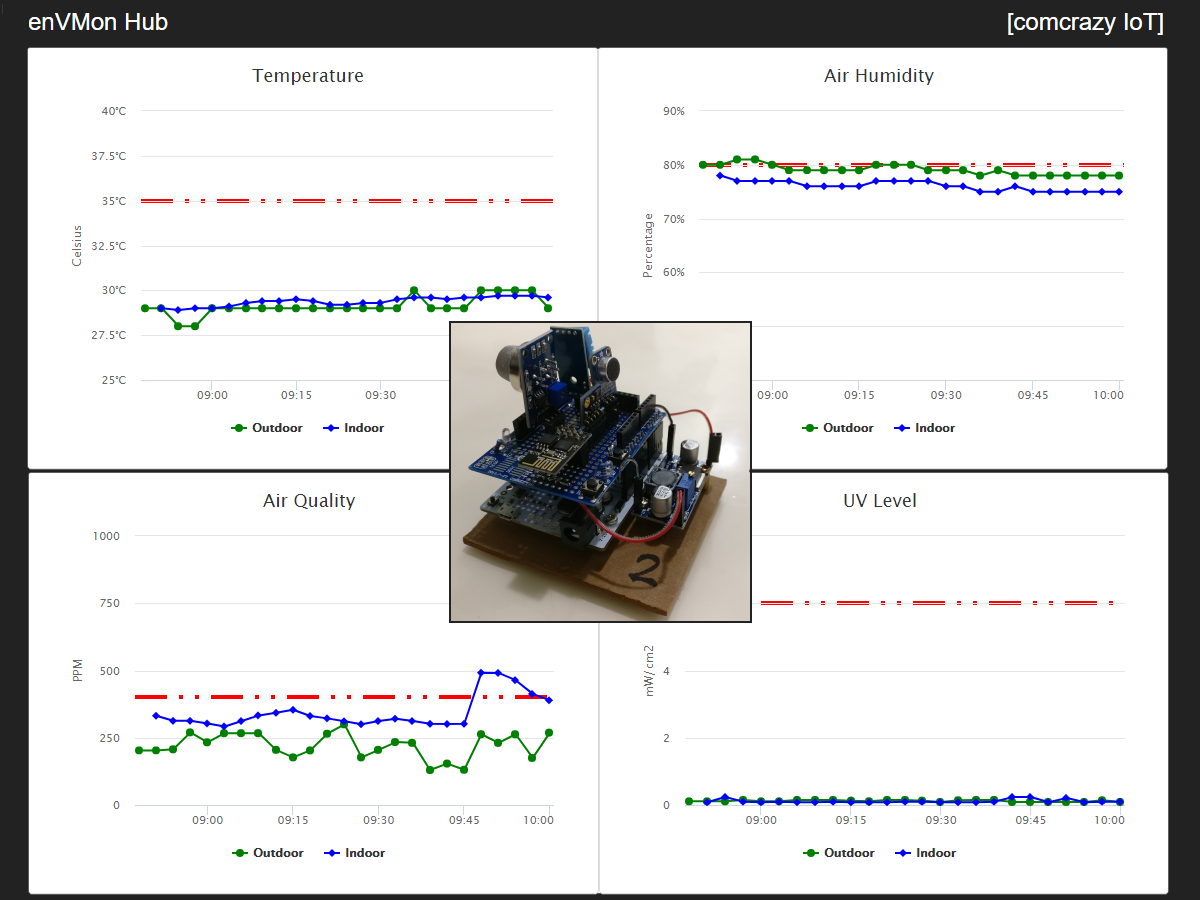The image size is (1200, 900).
Task: Toggle Outdoor series in UV Level legend
Action: [839, 853]
